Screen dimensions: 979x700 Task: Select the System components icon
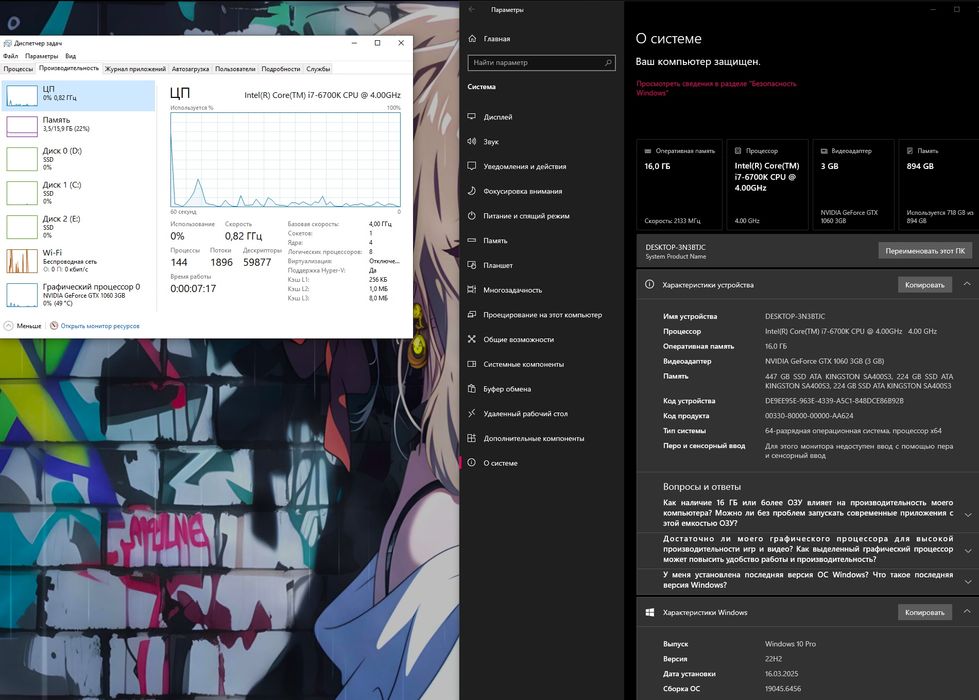[x=471, y=364]
